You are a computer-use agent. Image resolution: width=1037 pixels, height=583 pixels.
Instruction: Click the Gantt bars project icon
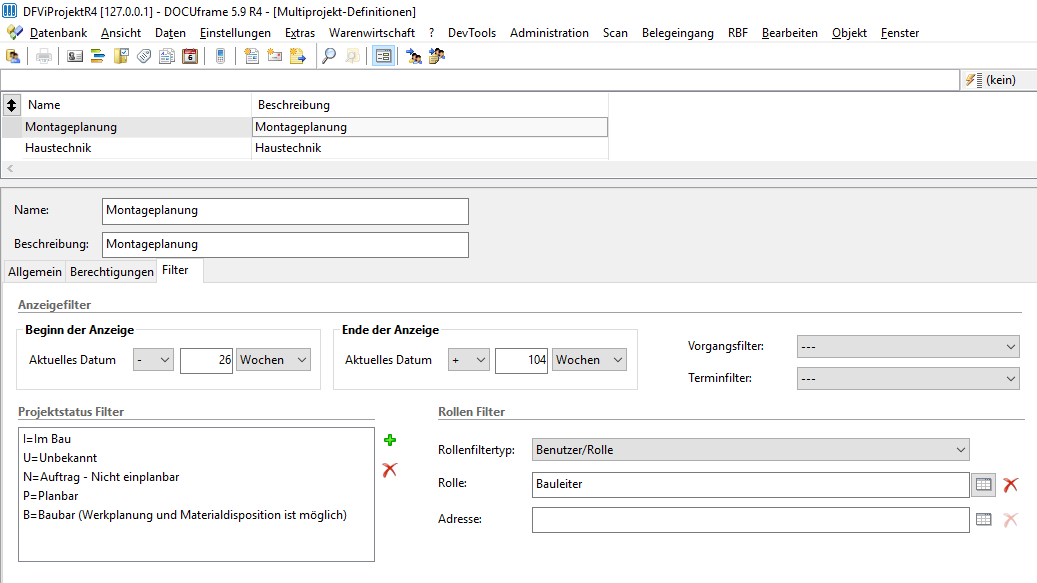[x=98, y=56]
